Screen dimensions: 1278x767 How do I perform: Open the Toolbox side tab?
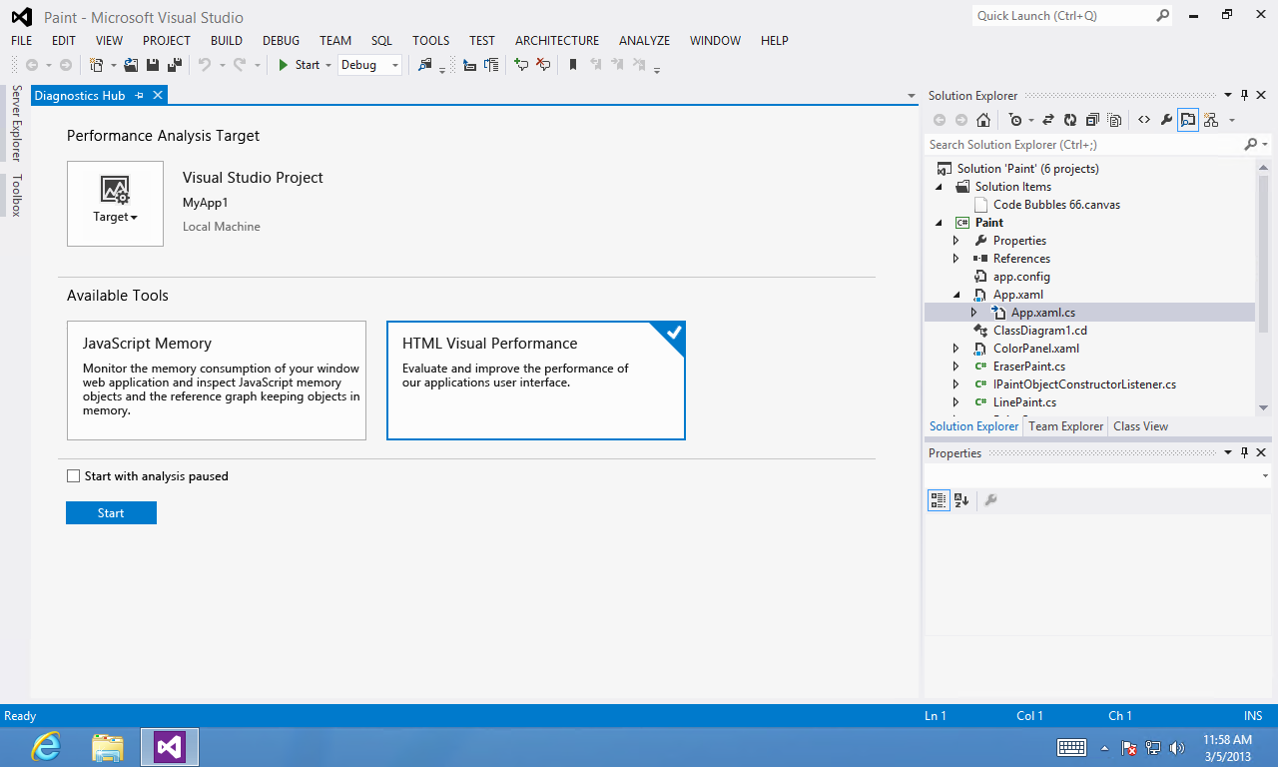point(16,195)
